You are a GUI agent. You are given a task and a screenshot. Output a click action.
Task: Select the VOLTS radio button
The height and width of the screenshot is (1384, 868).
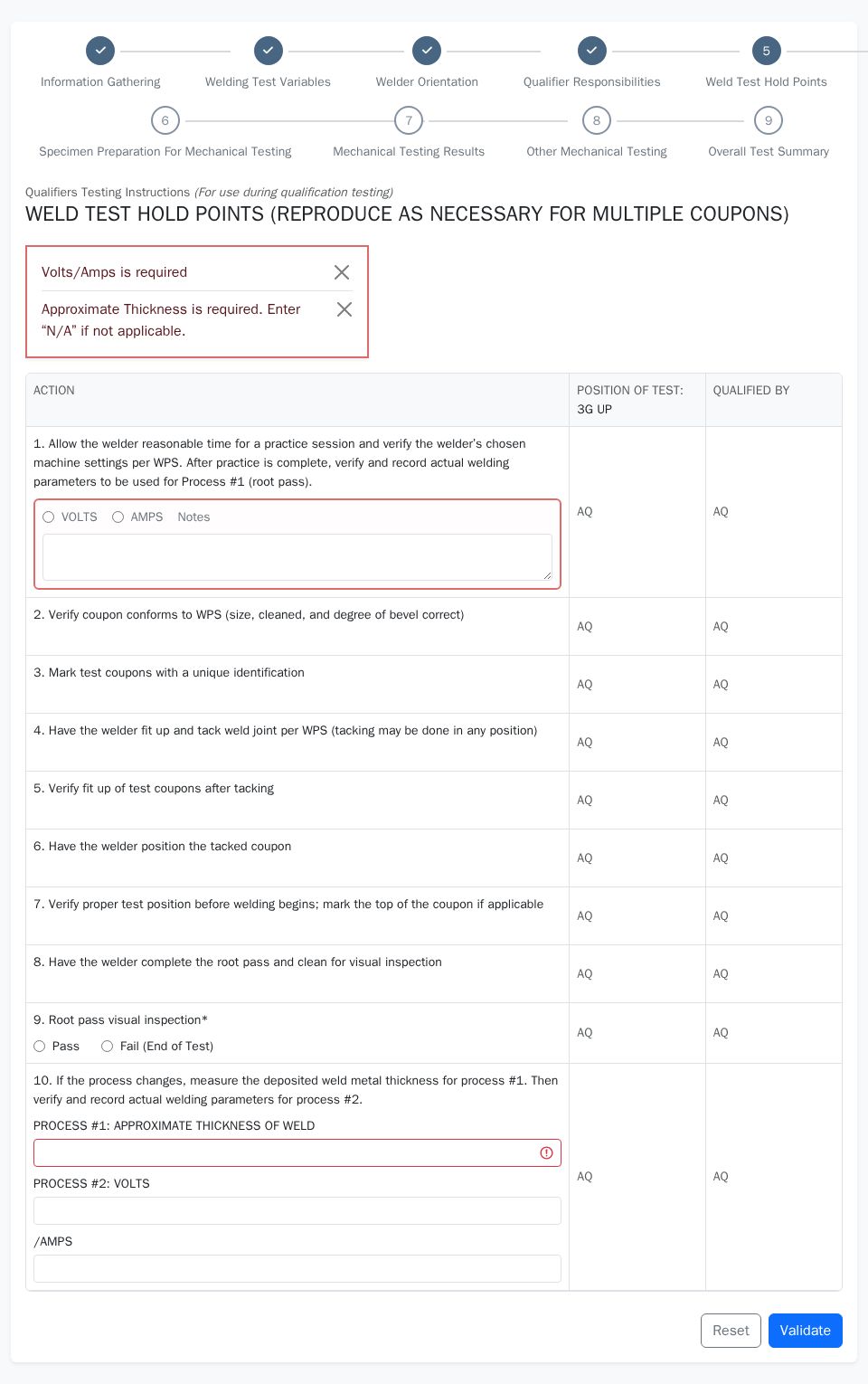(49, 517)
